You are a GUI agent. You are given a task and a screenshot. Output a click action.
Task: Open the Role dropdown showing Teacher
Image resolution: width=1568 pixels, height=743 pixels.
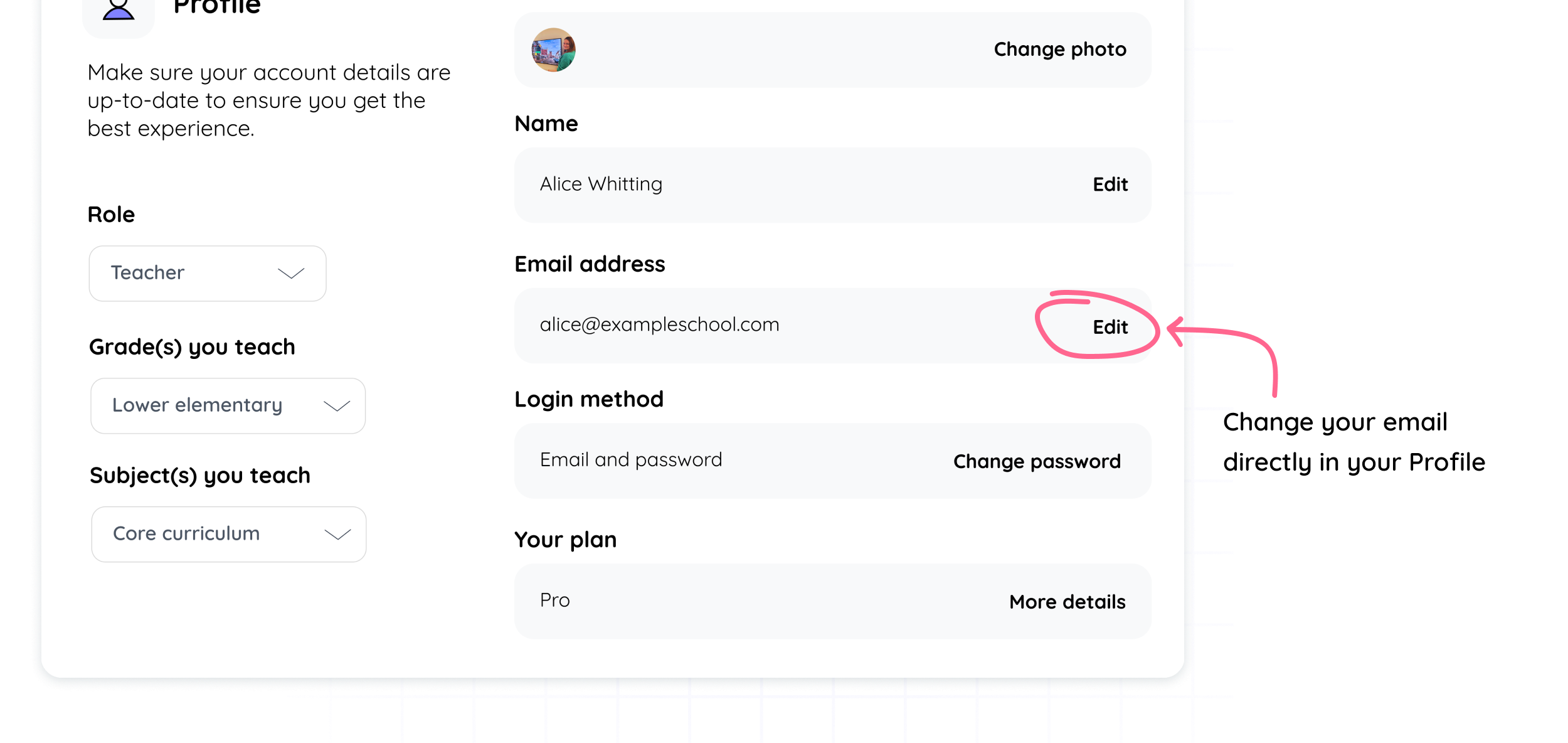click(208, 273)
